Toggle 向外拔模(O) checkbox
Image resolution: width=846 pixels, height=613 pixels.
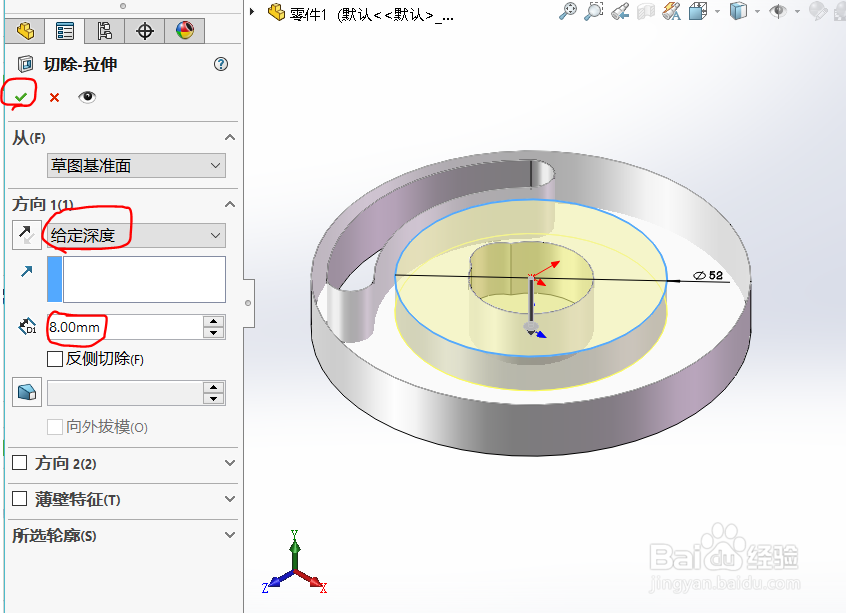[55, 427]
